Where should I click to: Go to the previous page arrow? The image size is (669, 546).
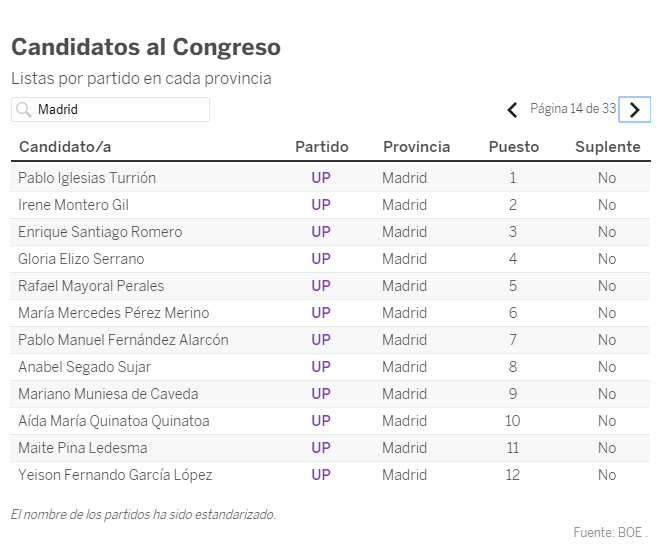(512, 110)
